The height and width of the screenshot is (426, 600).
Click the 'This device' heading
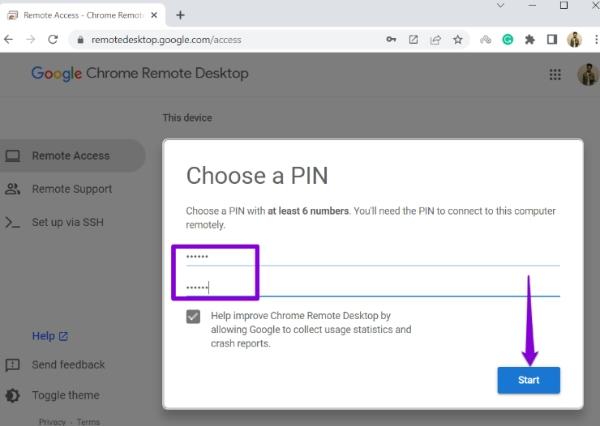point(187,118)
